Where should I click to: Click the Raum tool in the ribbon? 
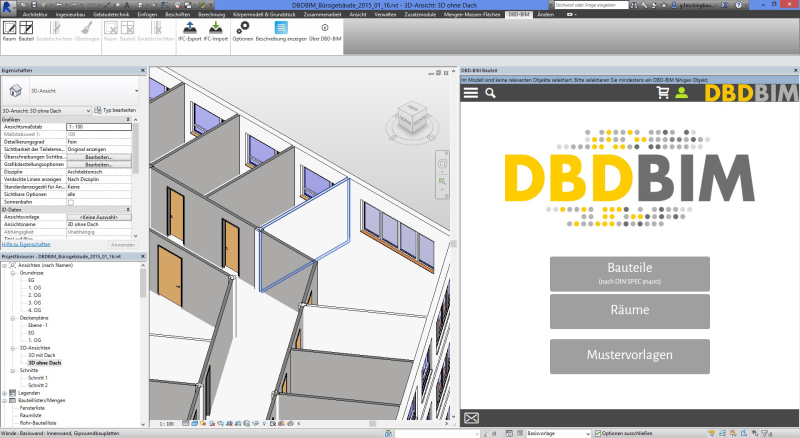(x=9, y=31)
